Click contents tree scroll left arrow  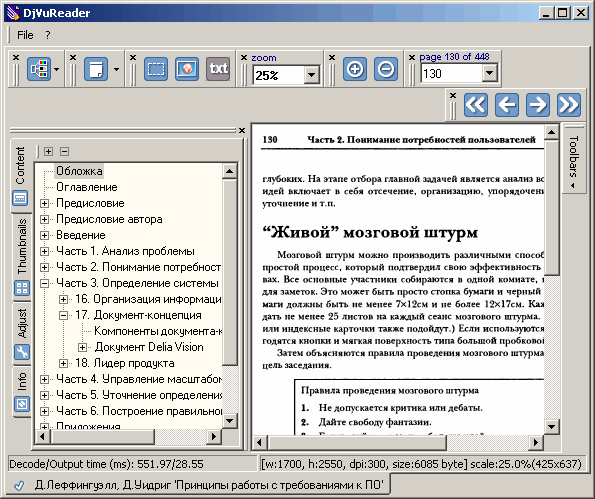point(42,436)
